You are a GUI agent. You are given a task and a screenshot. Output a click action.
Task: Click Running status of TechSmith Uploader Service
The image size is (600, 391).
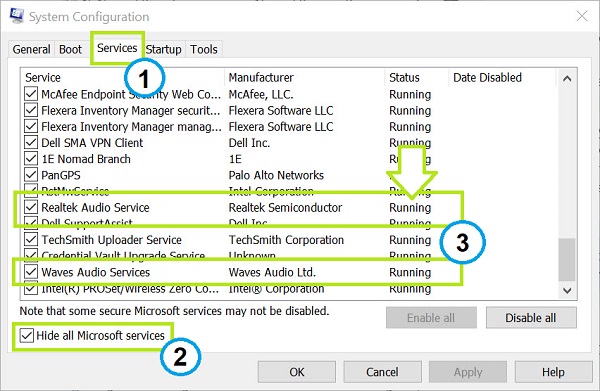click(x=410, y=239)
